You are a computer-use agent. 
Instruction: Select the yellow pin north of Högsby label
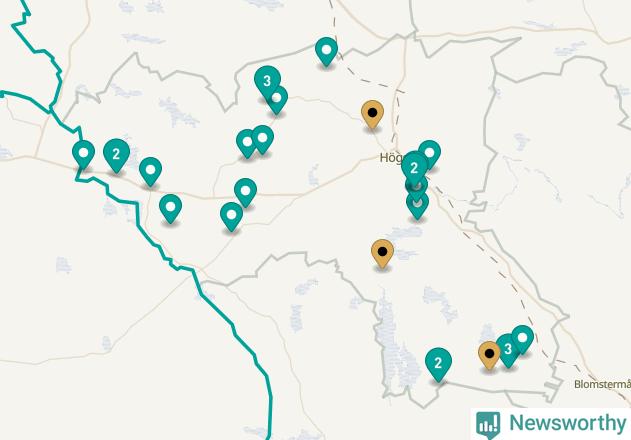(x=372, y=114)
